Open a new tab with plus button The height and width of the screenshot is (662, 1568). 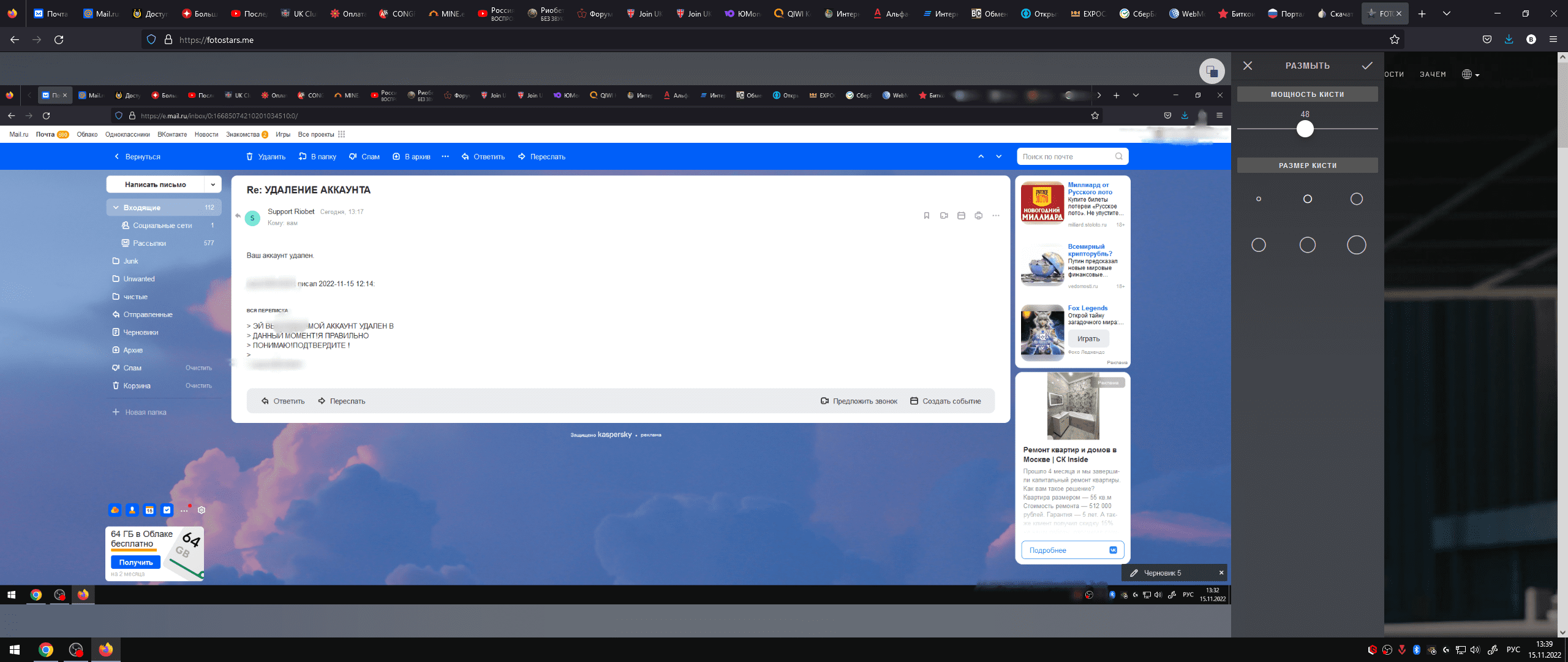(x=1422, y=13)
